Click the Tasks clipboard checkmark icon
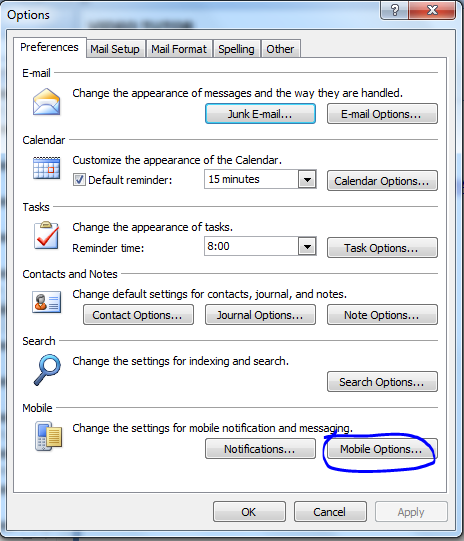464x541 pixels. 46,235
